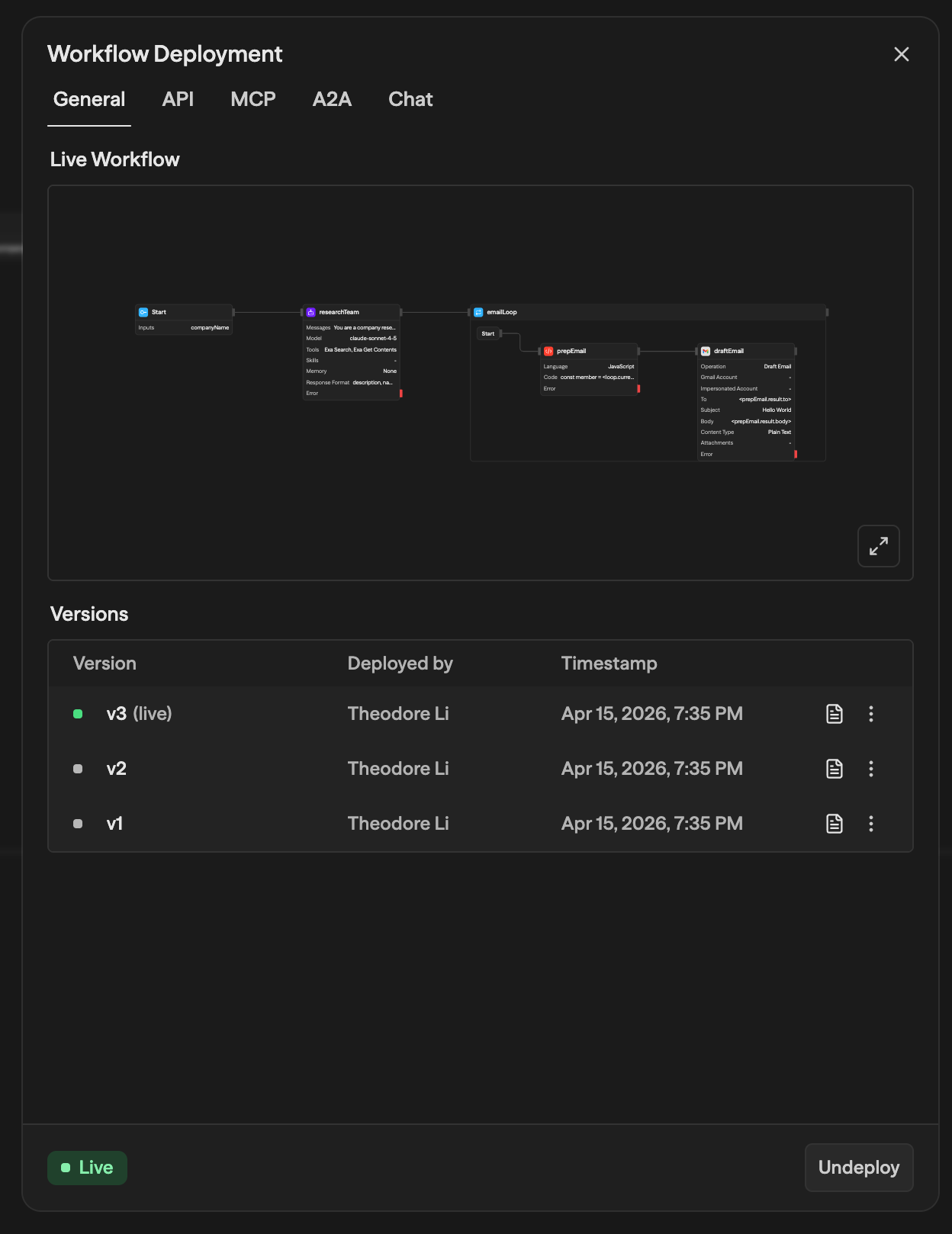Click the green status dot of v3
The image size is (952, 1234).
78,714
